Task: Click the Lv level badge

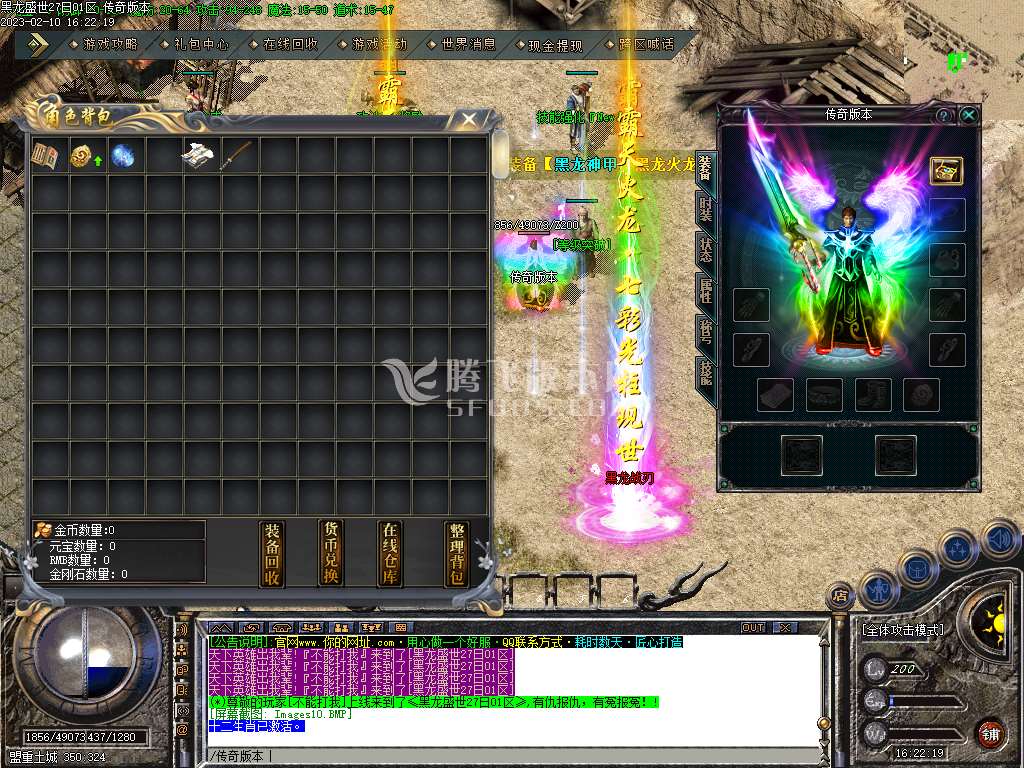Action: click(877, 669)
